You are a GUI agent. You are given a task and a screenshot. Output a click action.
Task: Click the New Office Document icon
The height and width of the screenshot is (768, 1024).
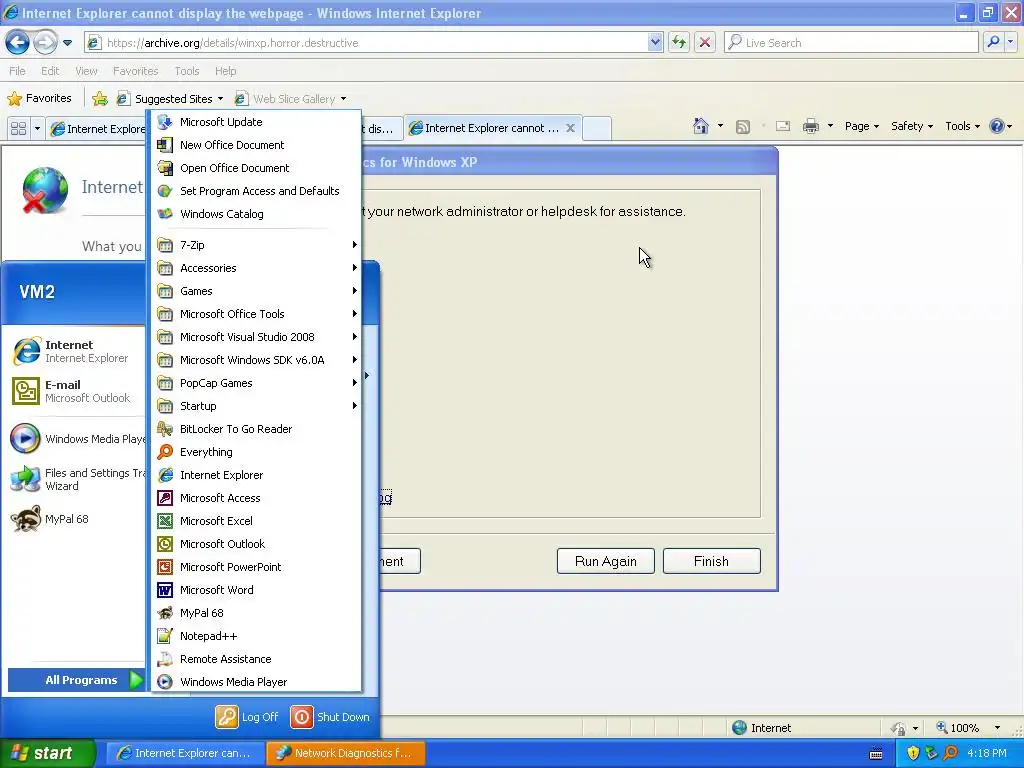pyautogui.click(x=165, y=145)
